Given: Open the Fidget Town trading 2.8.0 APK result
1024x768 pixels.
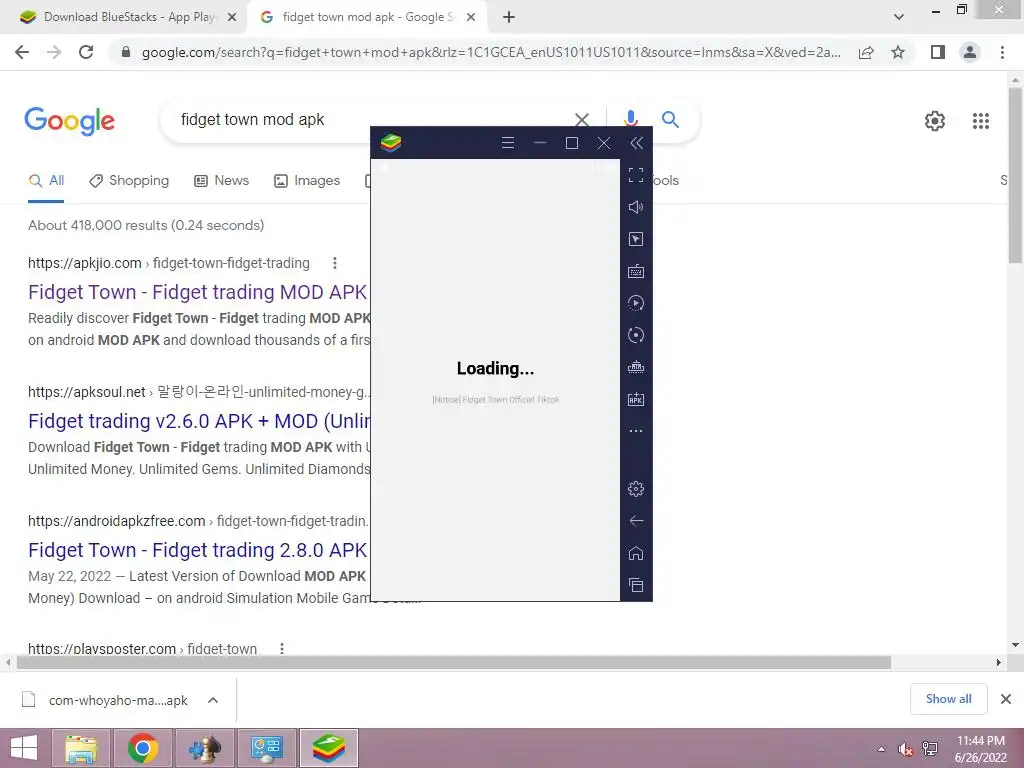Looking at the screenshot, I should coord(199,550).
